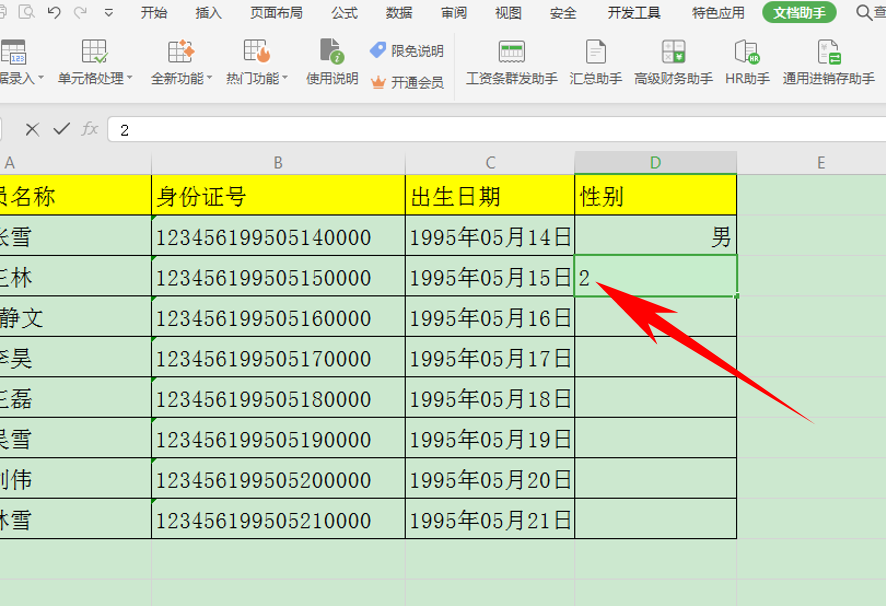This screenshot has width=886, height=606.
Task: Open the 热门功能 dropdown
Action: pos(257,62)
